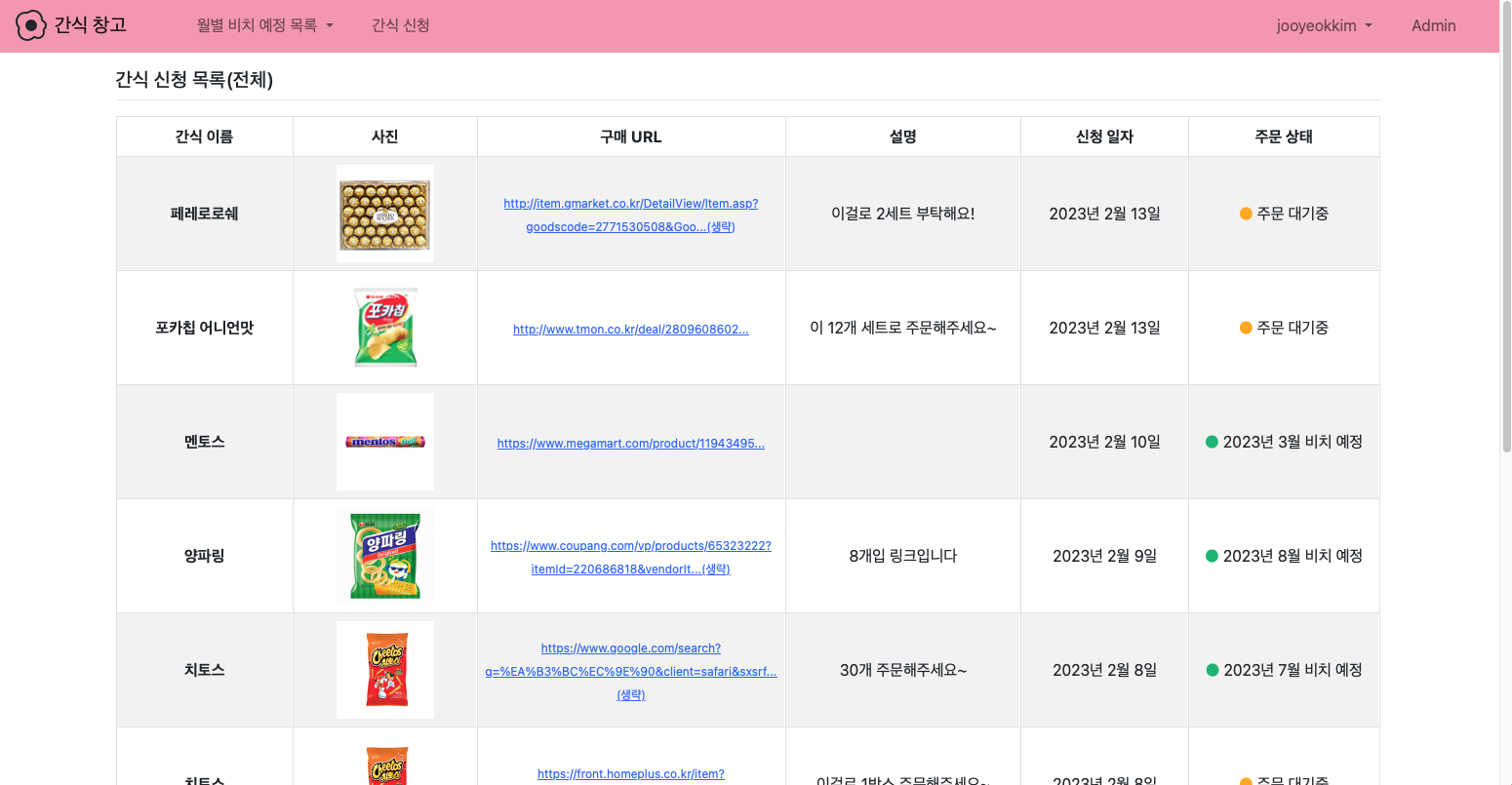This screenshot has height=785, width=1512.
Task: Select the 포카칩 어니언맛 name cell
Action: (205, 328)
